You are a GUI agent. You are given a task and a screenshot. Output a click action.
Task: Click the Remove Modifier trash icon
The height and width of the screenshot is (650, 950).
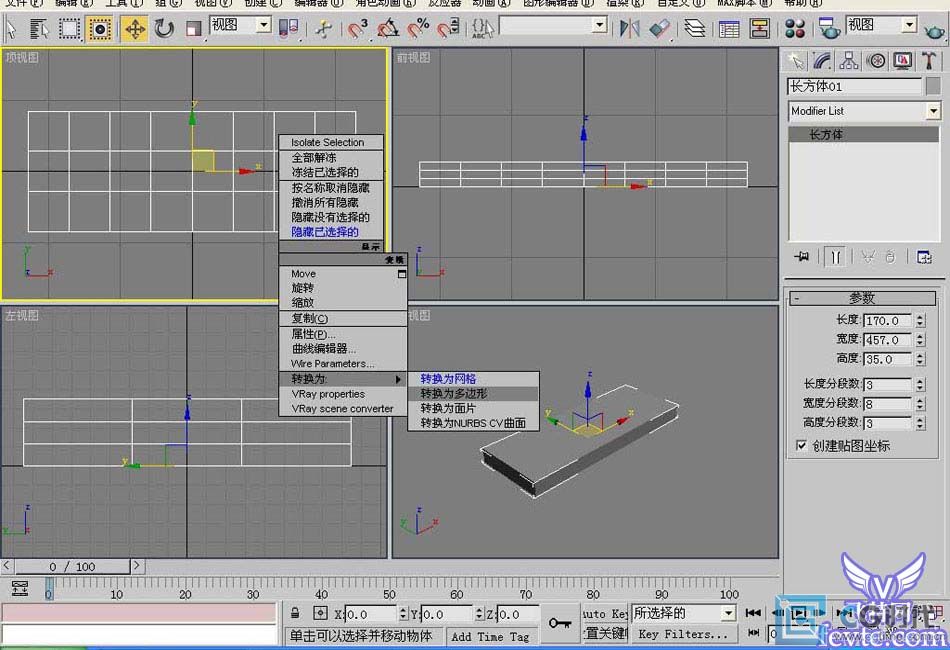(890, 257)
